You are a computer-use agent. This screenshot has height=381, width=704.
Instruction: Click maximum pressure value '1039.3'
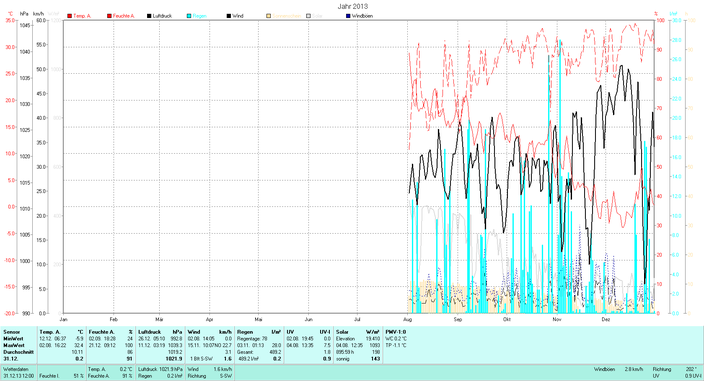click(176, 346)
